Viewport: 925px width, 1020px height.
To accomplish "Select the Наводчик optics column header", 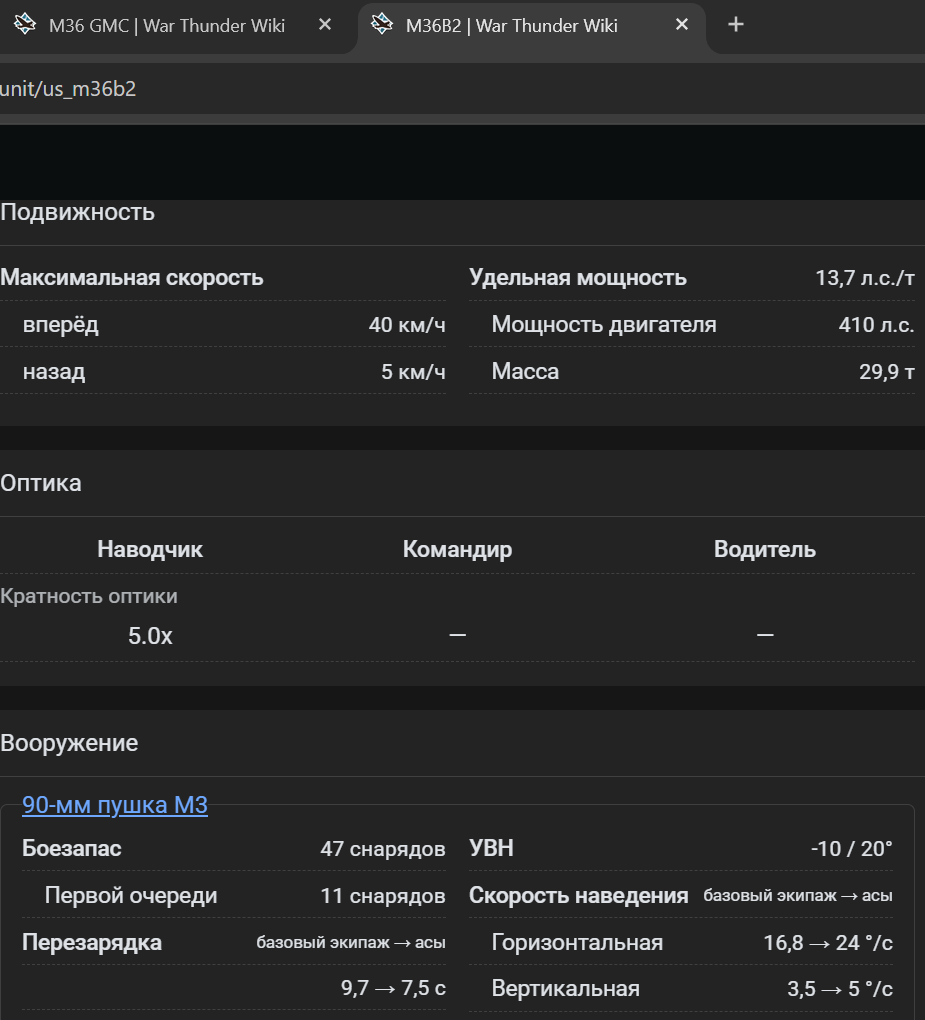I will (150, 549).
